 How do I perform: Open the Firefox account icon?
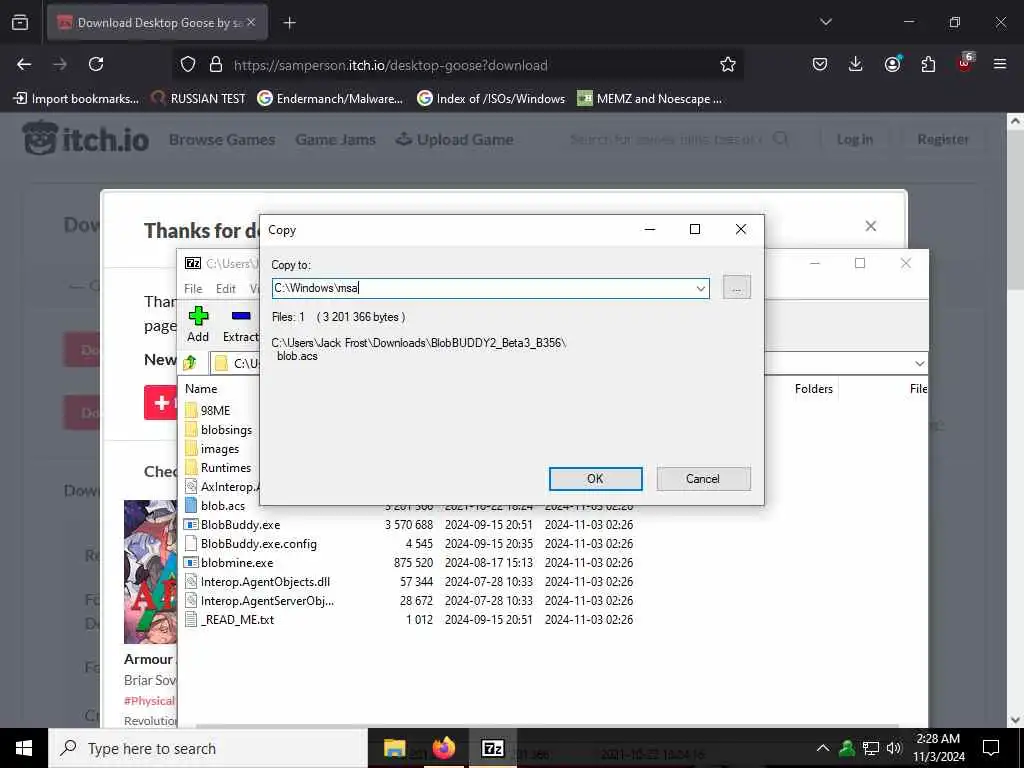pyautogui.click(x=892, y=64)
